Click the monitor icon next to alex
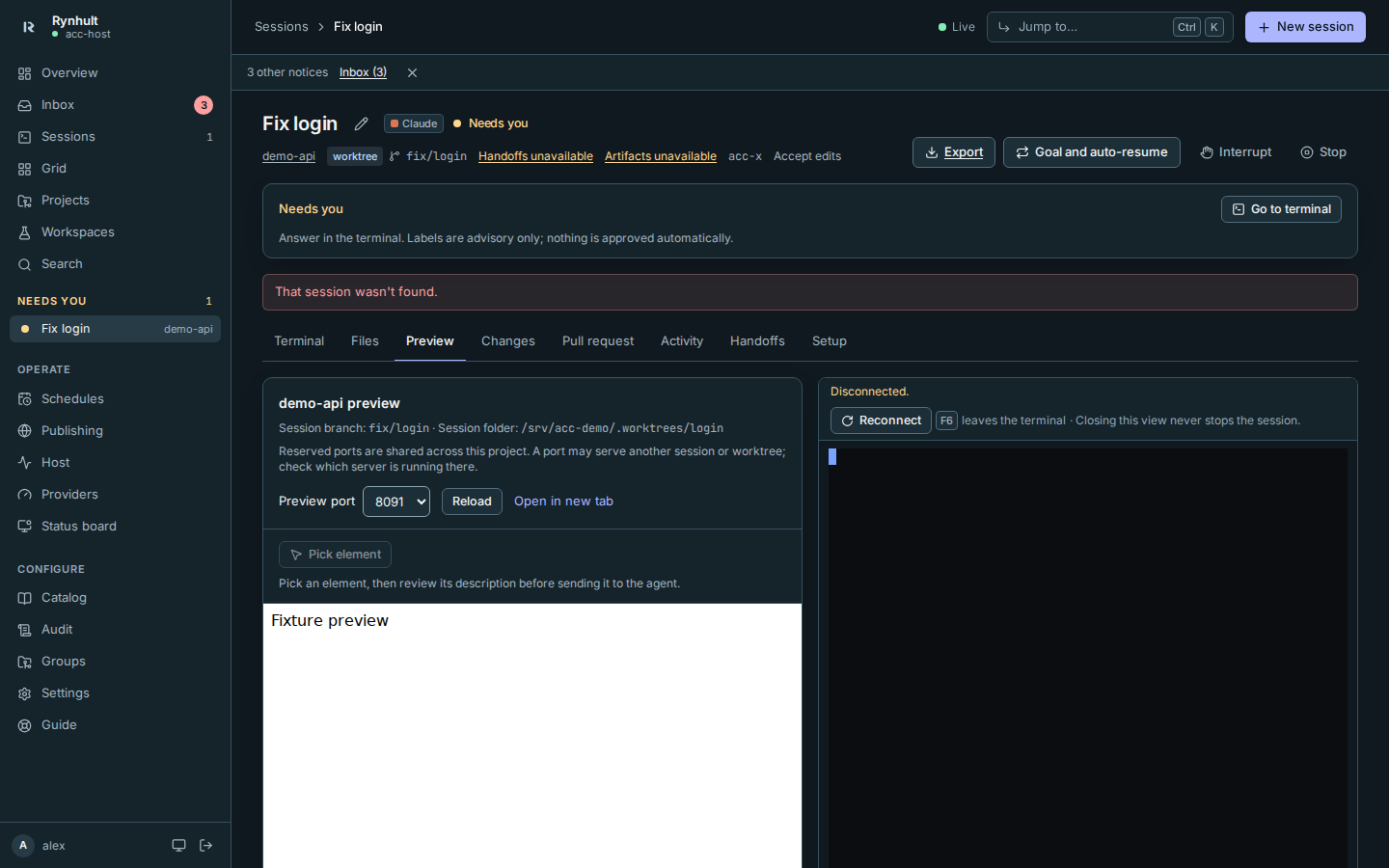The image size is (1389, 868). [178, 846]
